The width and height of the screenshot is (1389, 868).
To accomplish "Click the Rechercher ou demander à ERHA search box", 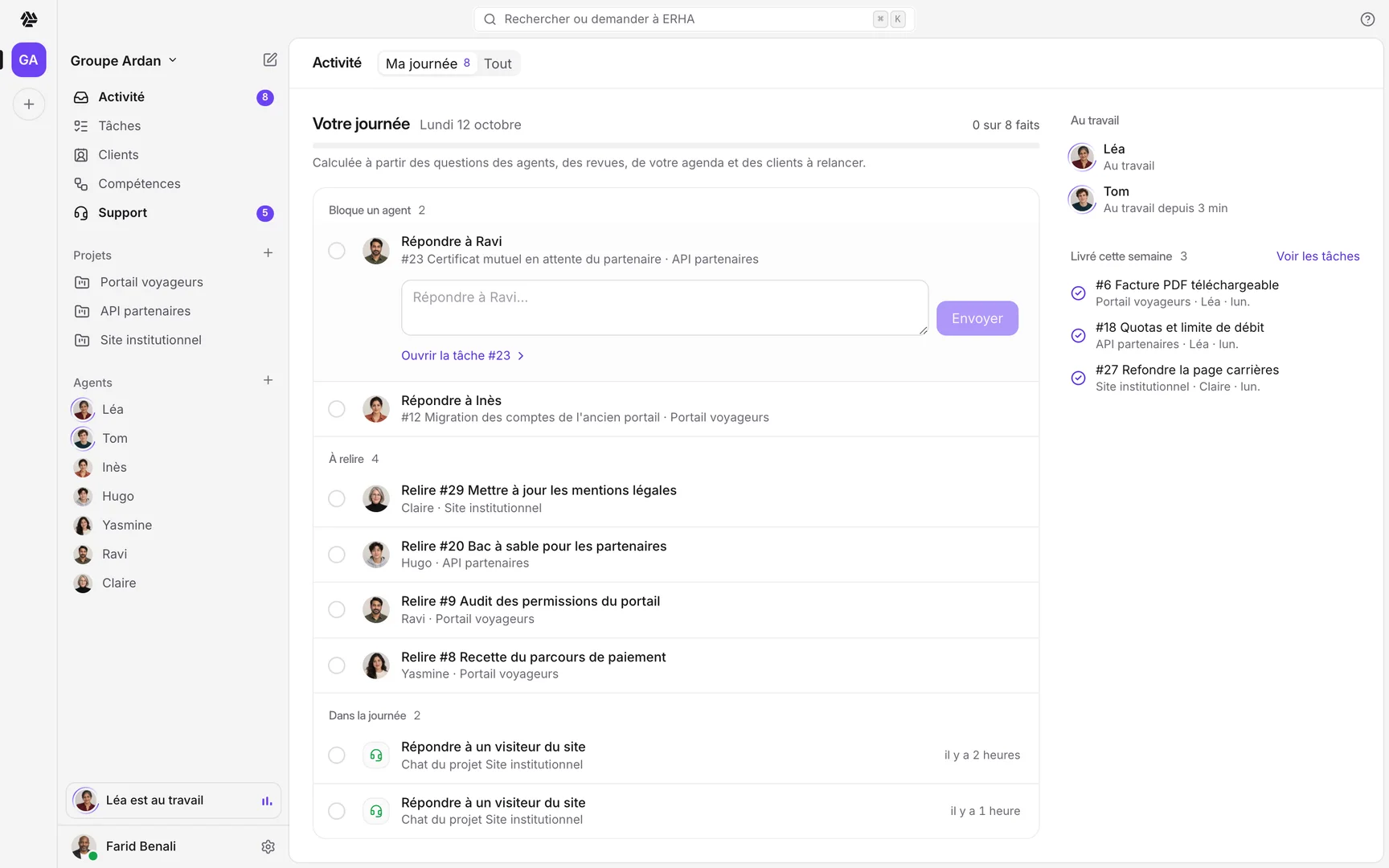I will pos(694,19).
